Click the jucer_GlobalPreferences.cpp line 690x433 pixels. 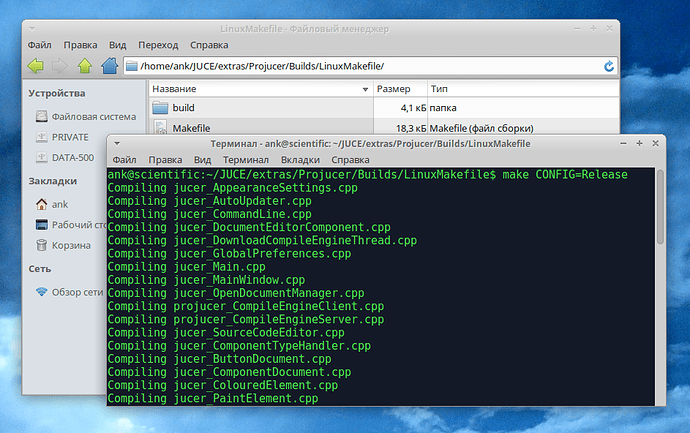point(229,254)
